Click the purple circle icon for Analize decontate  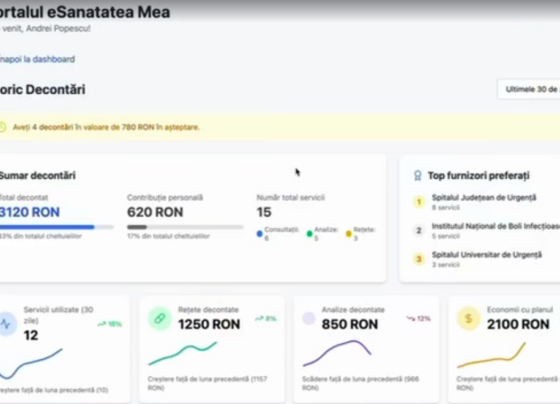pyautogui.click(x=309, y=318)
